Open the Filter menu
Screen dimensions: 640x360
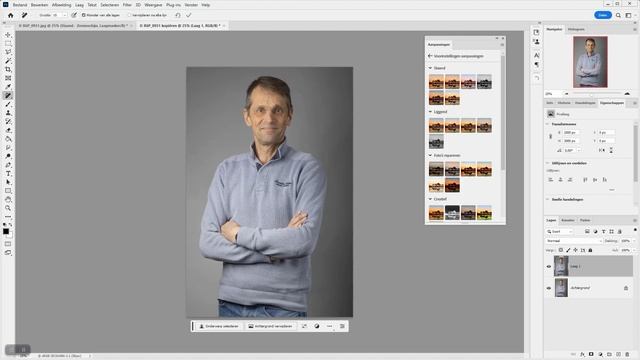coord(127,5)
